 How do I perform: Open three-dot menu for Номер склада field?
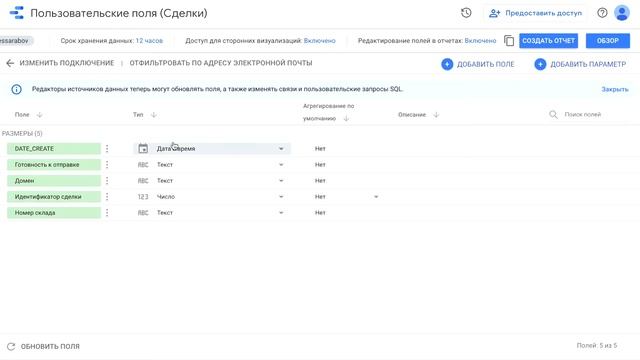(x=107, y=213)
